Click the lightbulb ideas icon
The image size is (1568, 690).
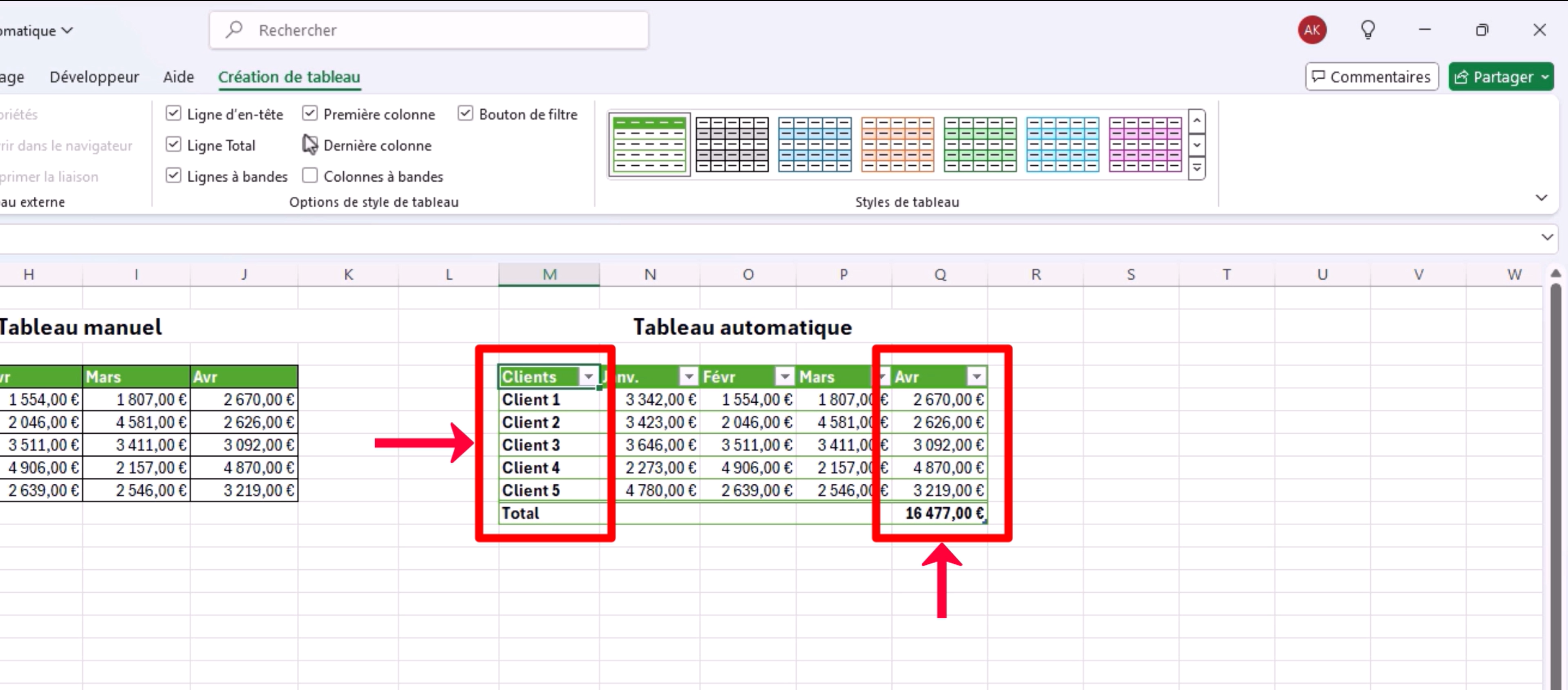(1368, 29)
